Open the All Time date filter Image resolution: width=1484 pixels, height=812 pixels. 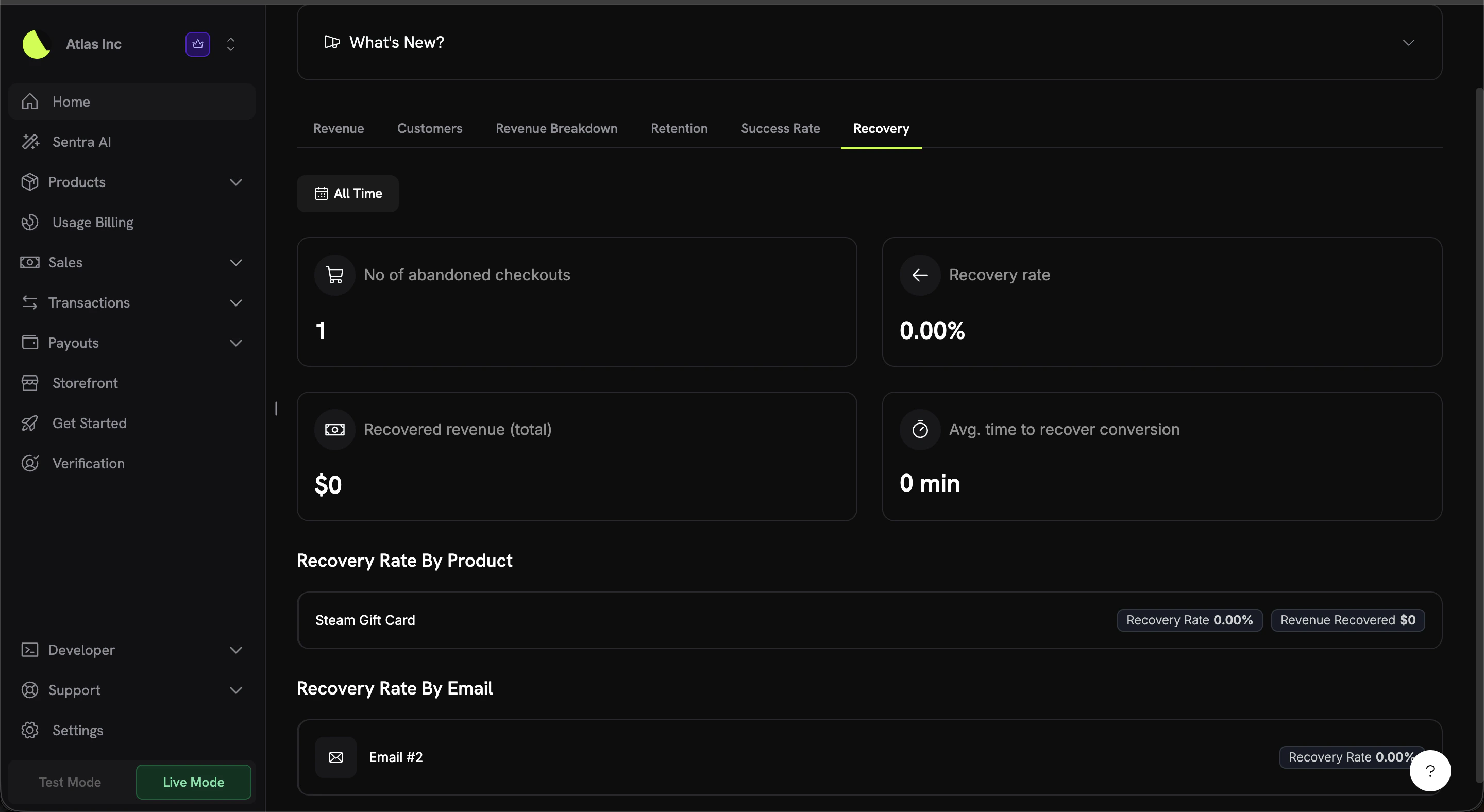348,194
